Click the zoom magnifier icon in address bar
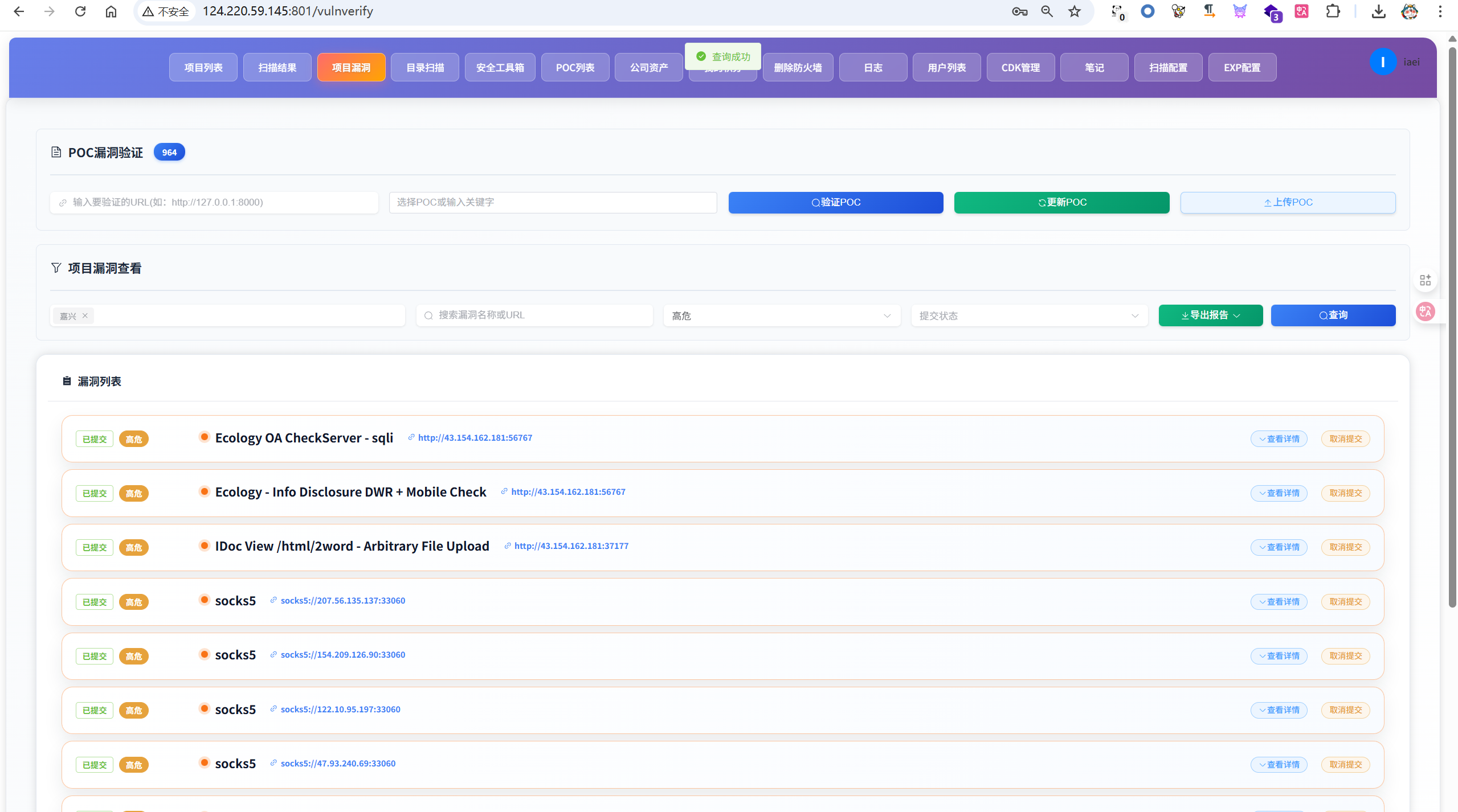The height and width of the screenshot is (812, 1458). tap(1047, 11)
